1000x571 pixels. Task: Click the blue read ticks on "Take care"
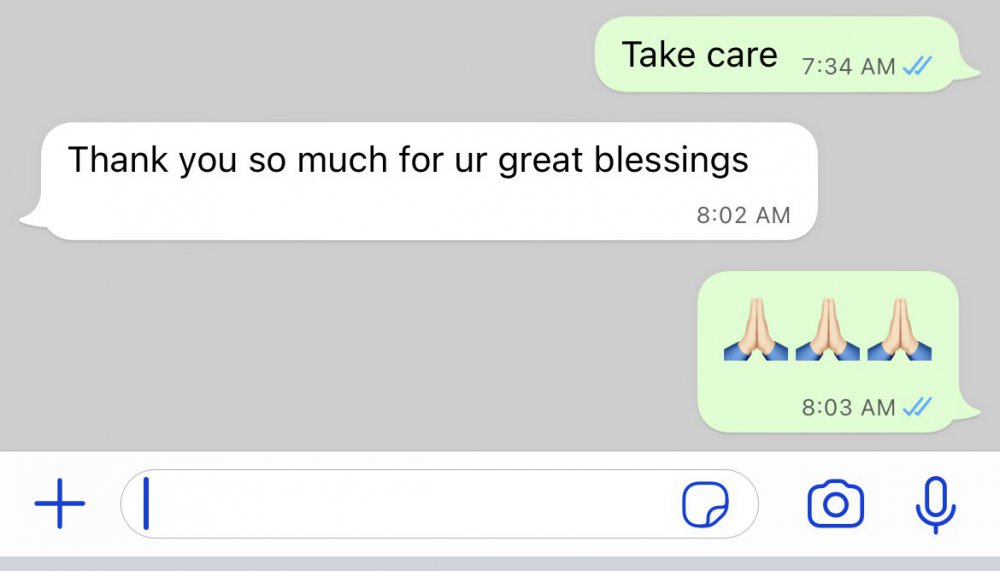918,66
